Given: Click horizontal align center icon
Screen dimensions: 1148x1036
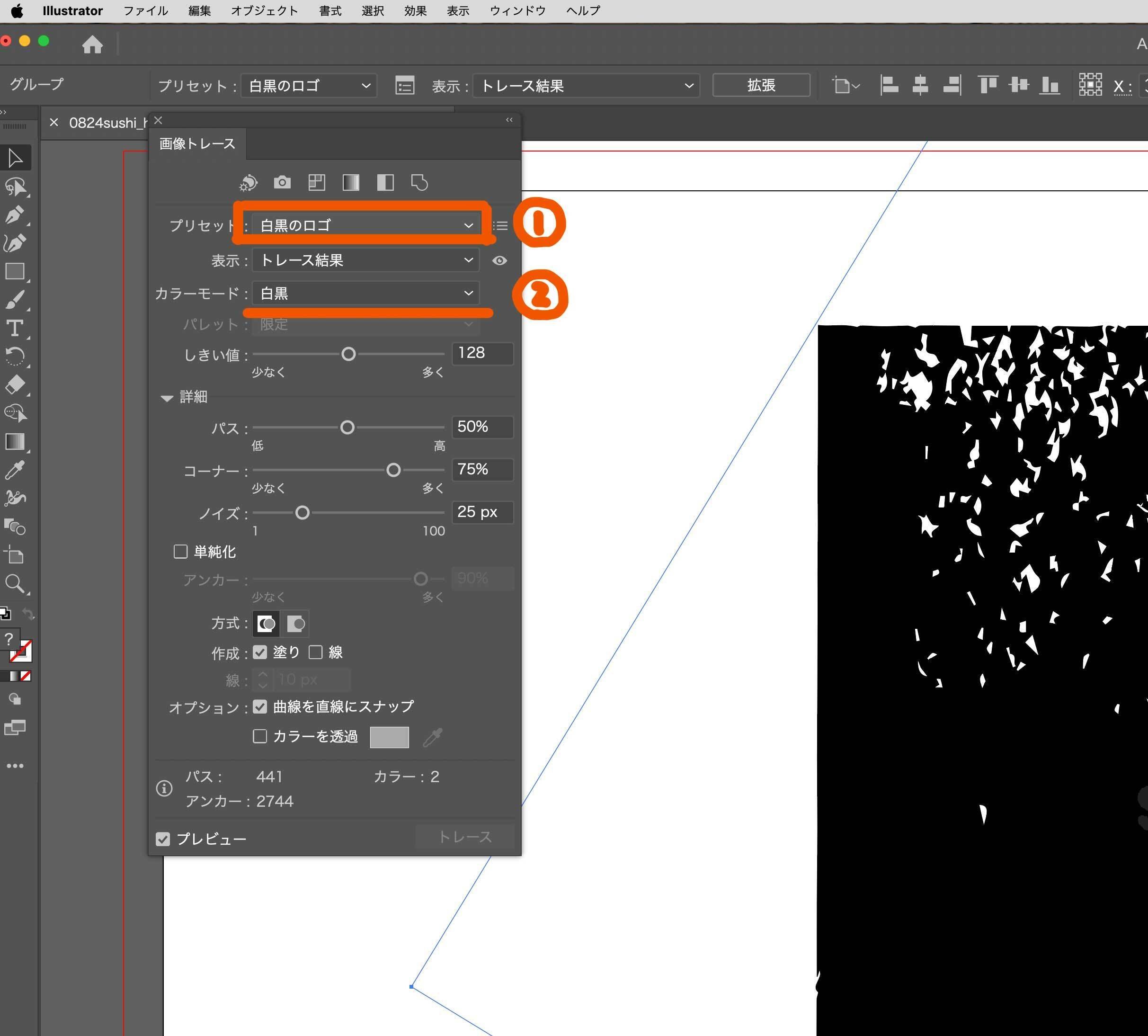Looking at the screenshot, I should coord(920,85).
